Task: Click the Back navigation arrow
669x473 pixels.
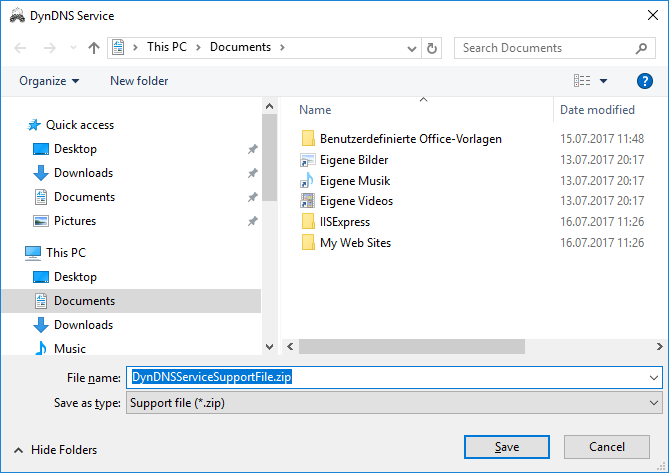Action: (20, 48)
